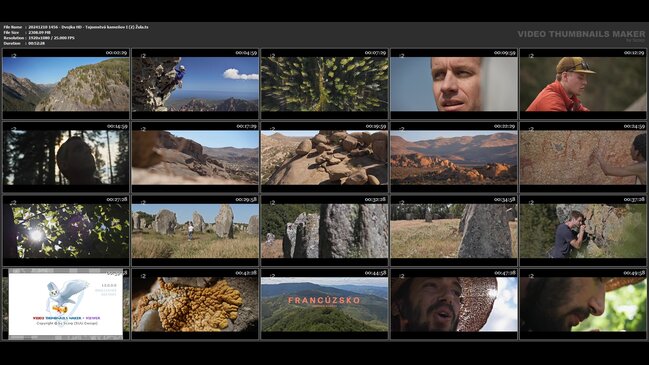Select the cave rock paintings thumbnail at 00:24:59
This screenshot has width=649, height=365.
[x=583, y=157]
